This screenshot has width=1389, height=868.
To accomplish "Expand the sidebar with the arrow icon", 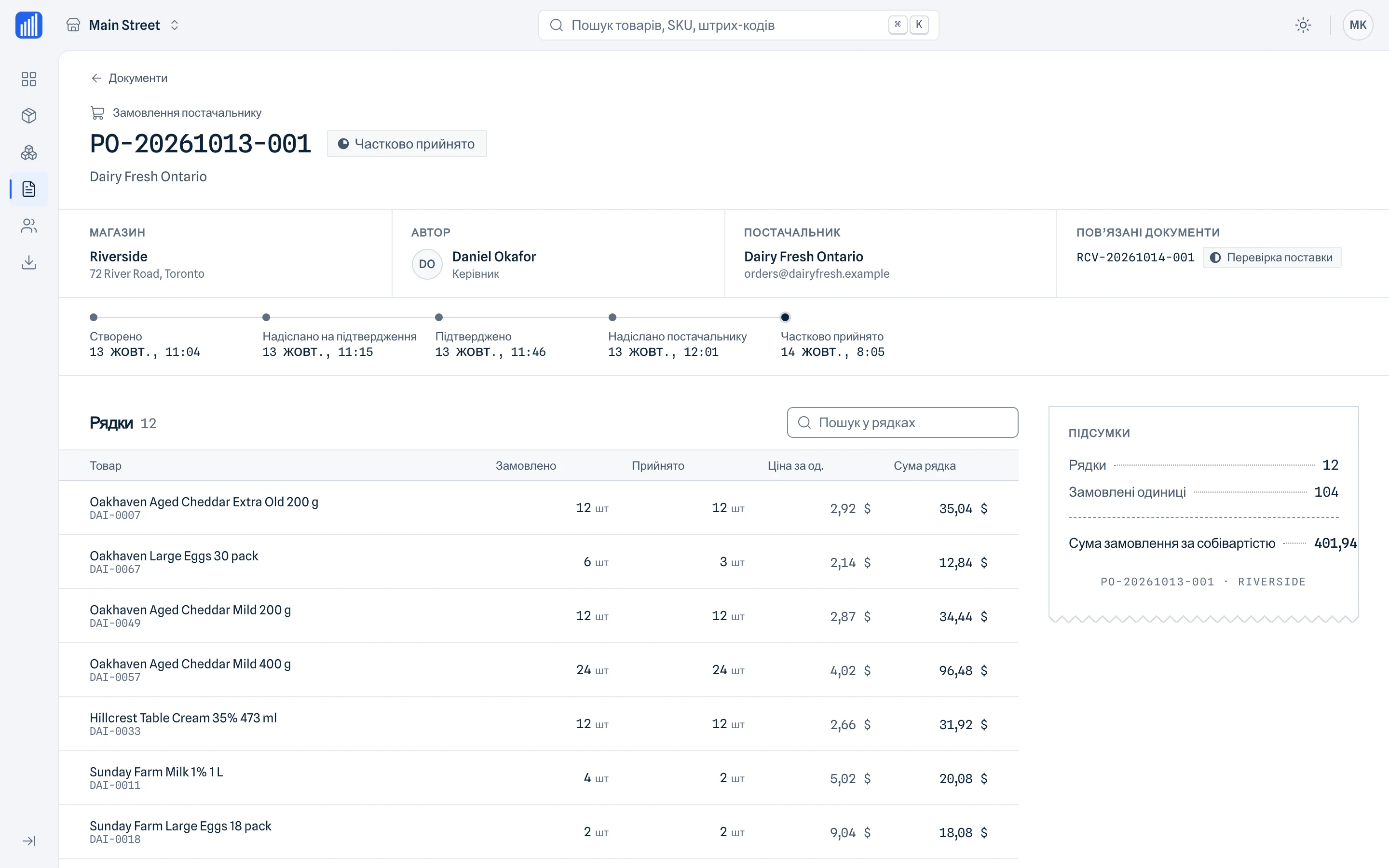I will (x=29, y=841).
